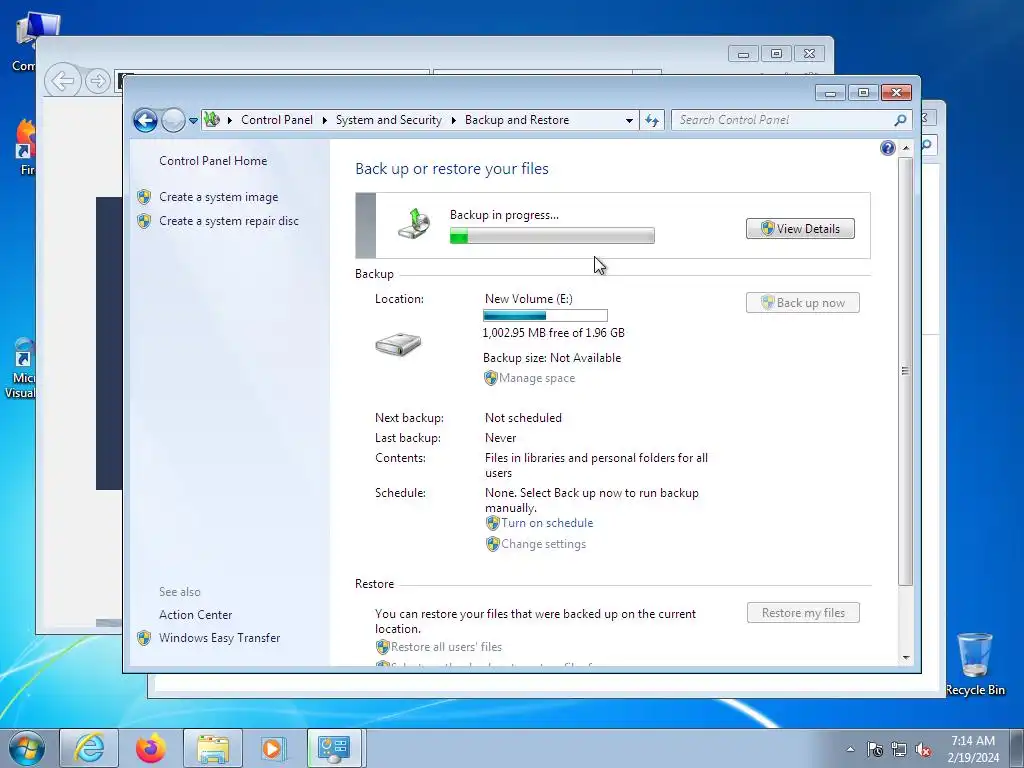This screenshot has height=768, width=1024.
Task: Open the recent pages dropdown arrow
Action: [193, 120]
